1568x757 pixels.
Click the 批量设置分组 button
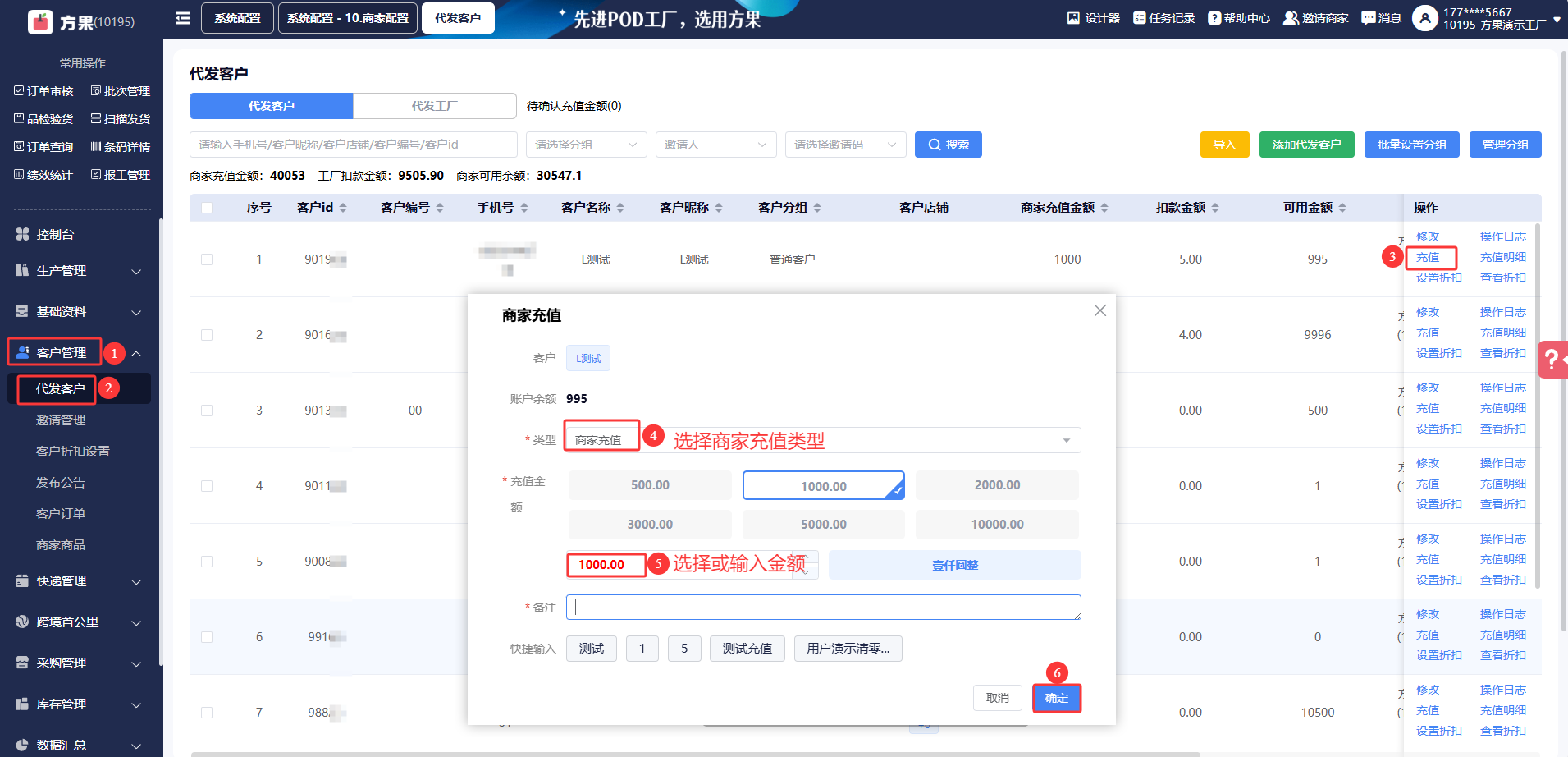(x=1412, y=145)
